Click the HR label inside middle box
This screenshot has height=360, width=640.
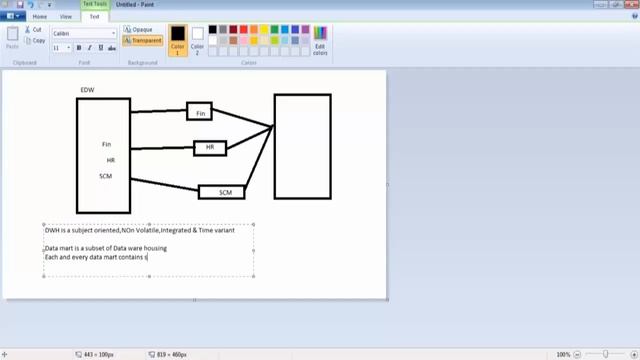click(x=210, y=147)
